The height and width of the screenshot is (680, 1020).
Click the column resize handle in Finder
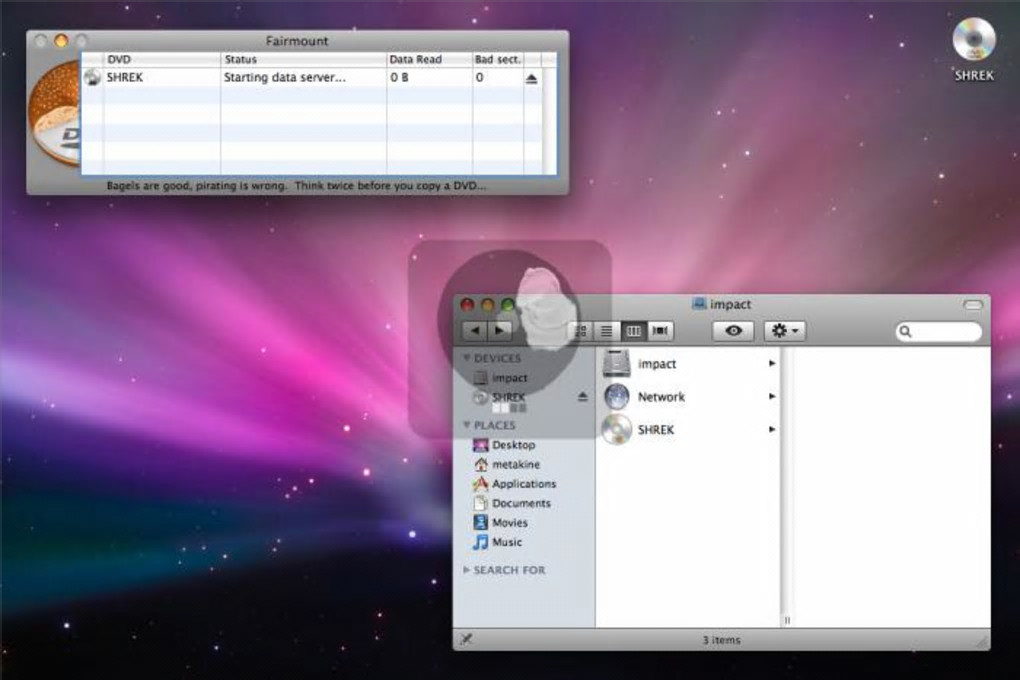click(x=787, y=620)
